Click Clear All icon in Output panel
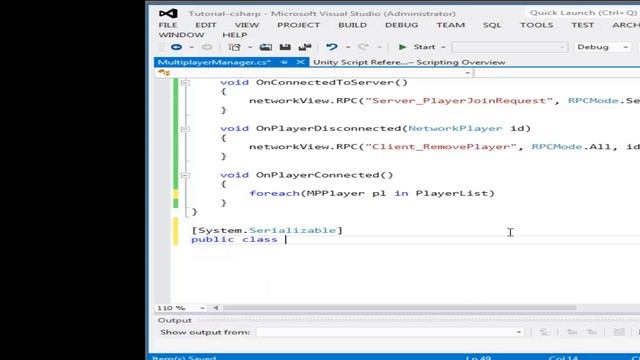This screenshot has height=360, width=640. click(x=619, y=332)
